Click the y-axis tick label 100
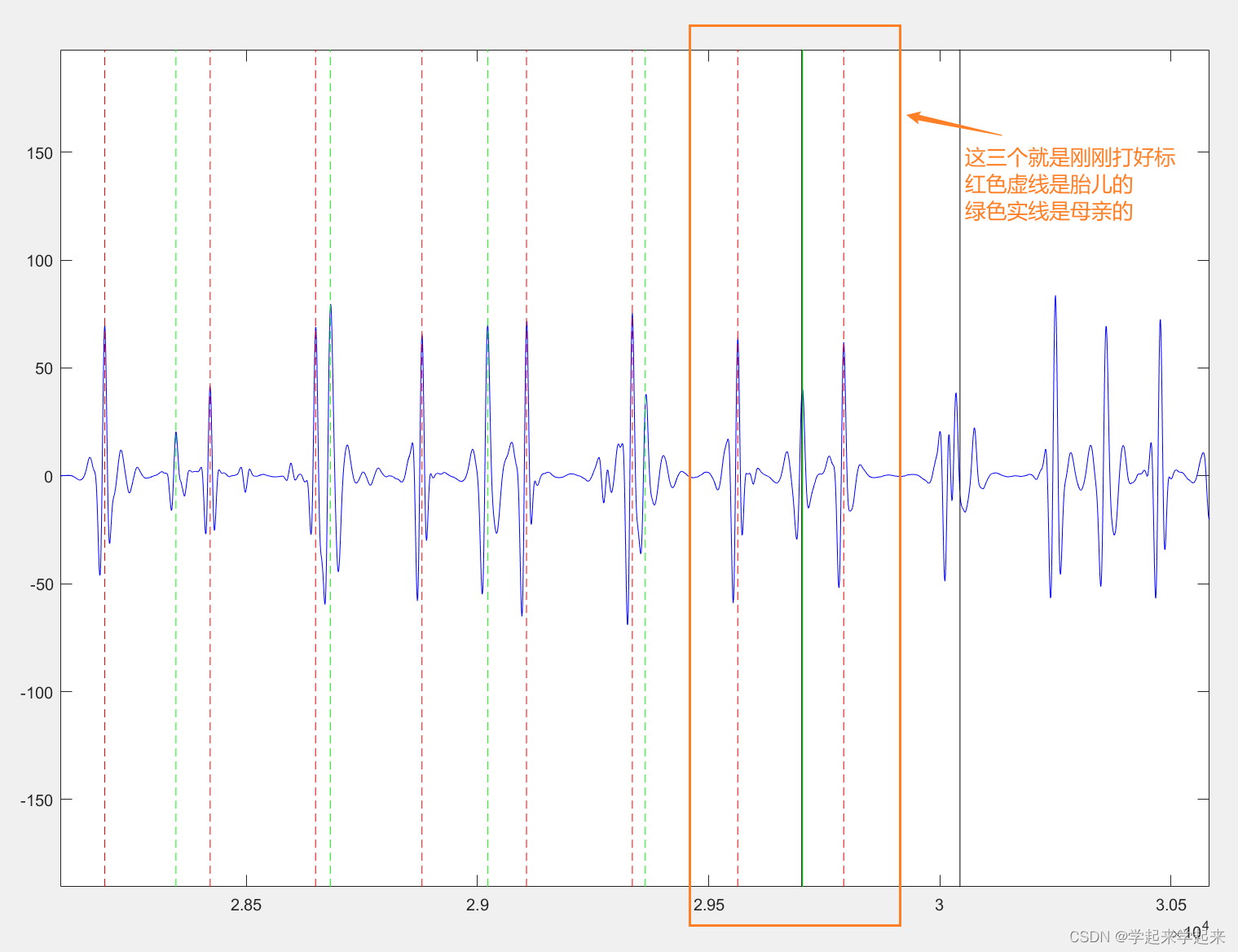Image resolution: width=1238 pixels, height=952 pixels. 39,261
